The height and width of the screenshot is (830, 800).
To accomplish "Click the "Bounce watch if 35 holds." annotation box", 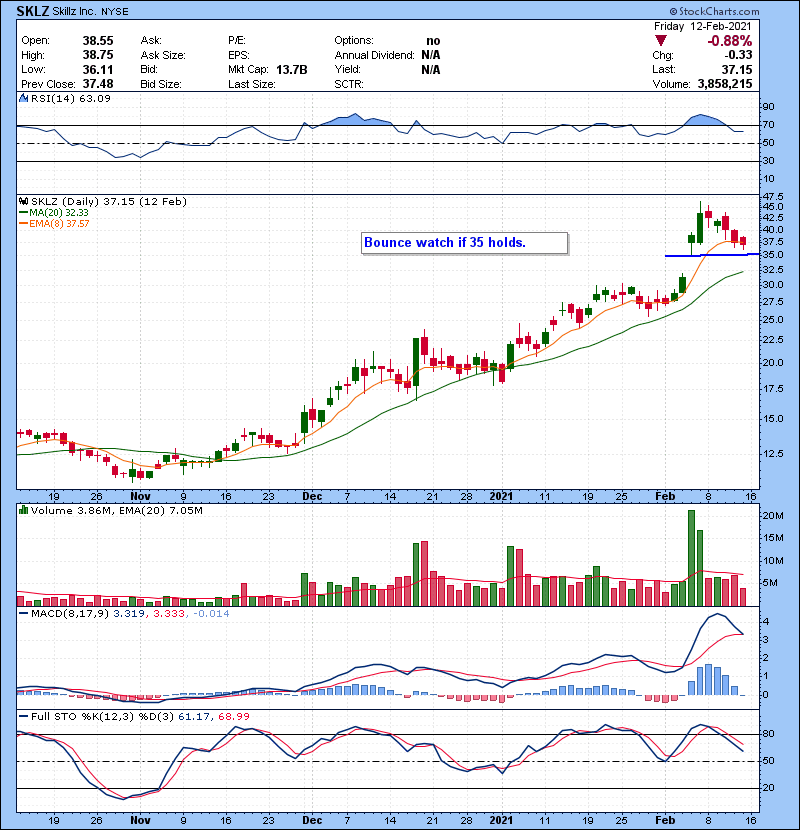I will pyautogui.click(x=464, y=243).
